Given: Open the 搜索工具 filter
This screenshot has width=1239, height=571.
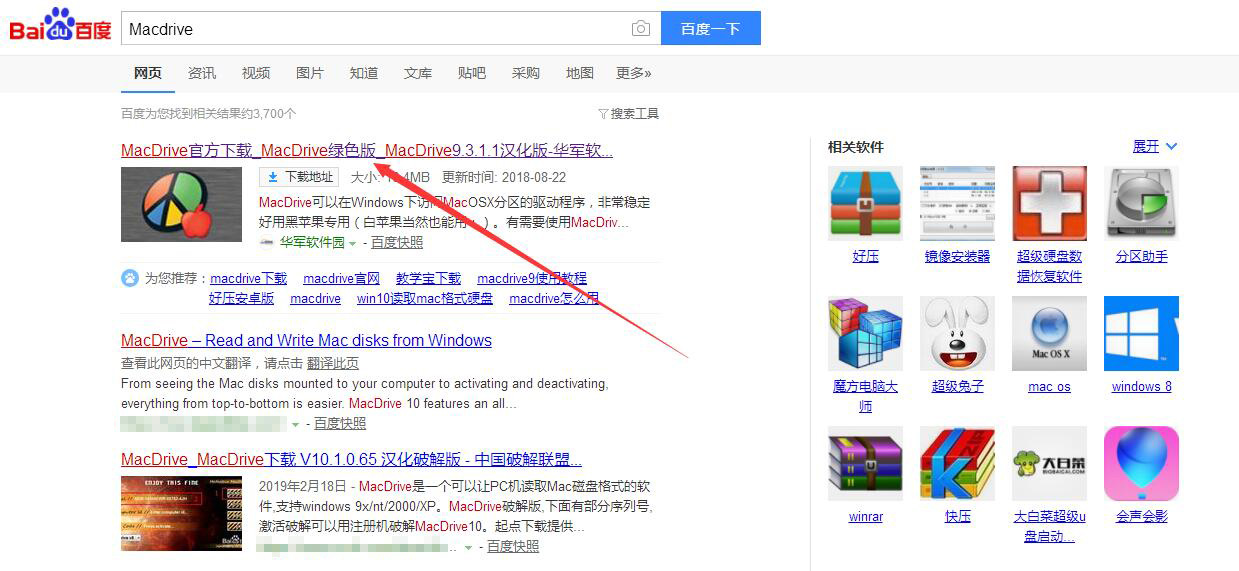Looking at the screenshot, I should pos(629,114).
